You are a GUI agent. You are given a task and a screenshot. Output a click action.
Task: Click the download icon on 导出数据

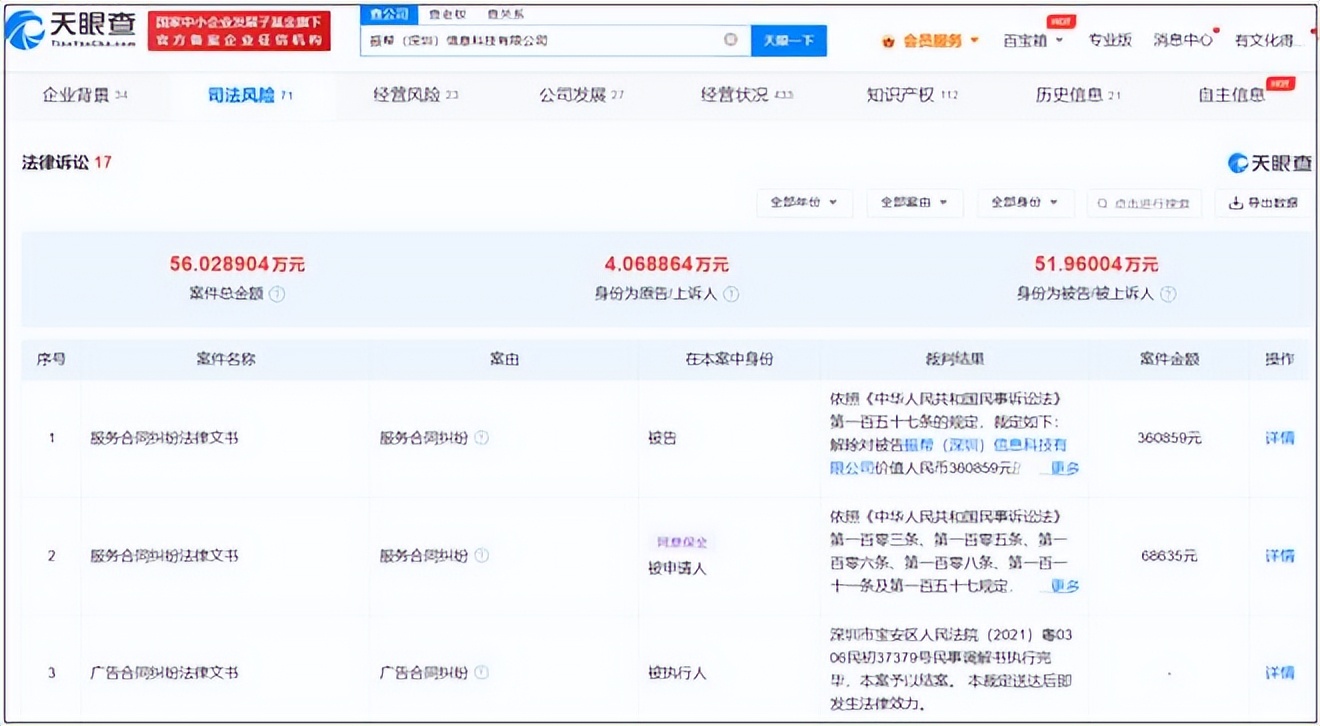1234,202
